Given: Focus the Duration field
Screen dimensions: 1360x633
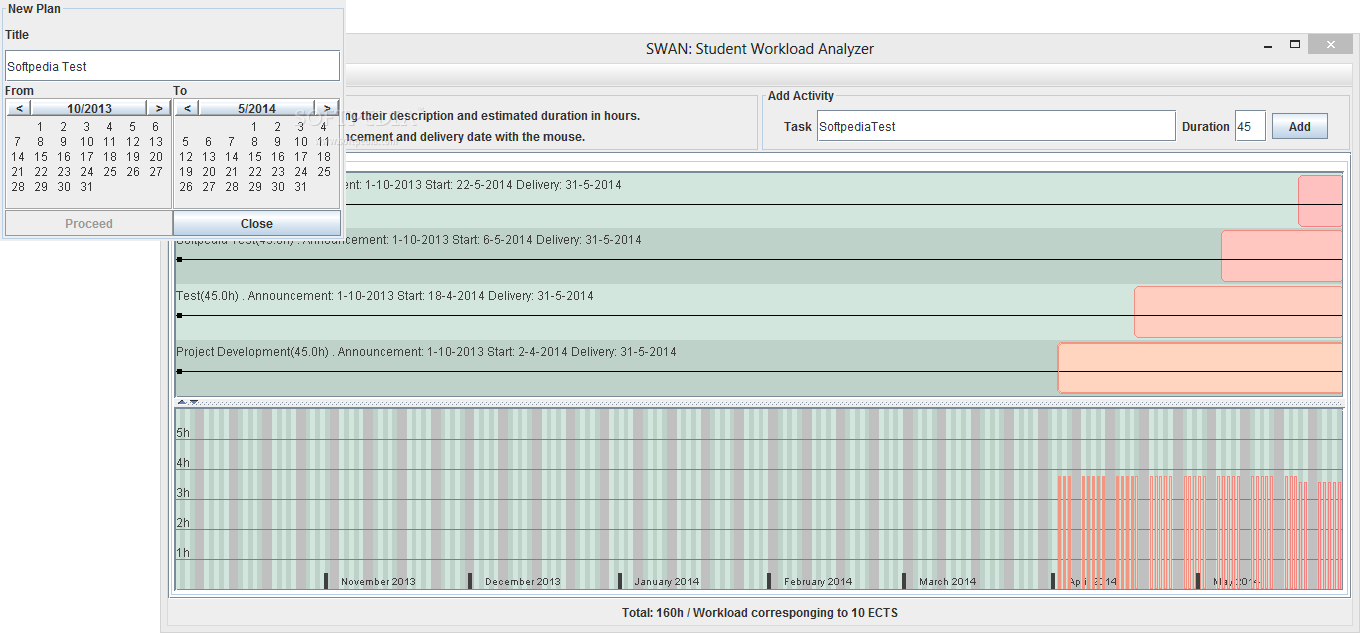Looking at the screenshot, I should point(1250,126).
